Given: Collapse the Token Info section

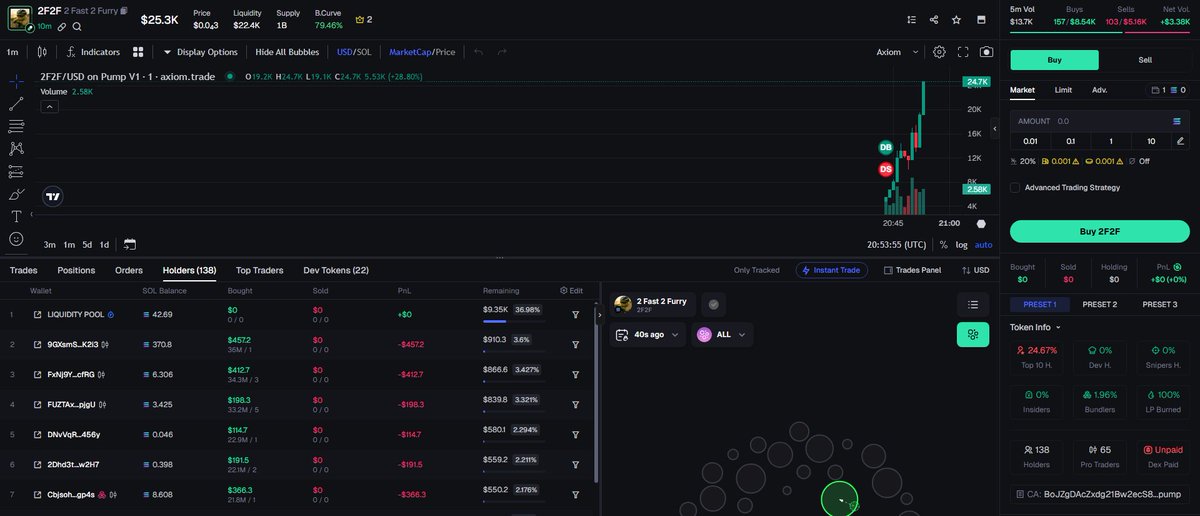Looking at the screenshot, I should coord(1035,327).
